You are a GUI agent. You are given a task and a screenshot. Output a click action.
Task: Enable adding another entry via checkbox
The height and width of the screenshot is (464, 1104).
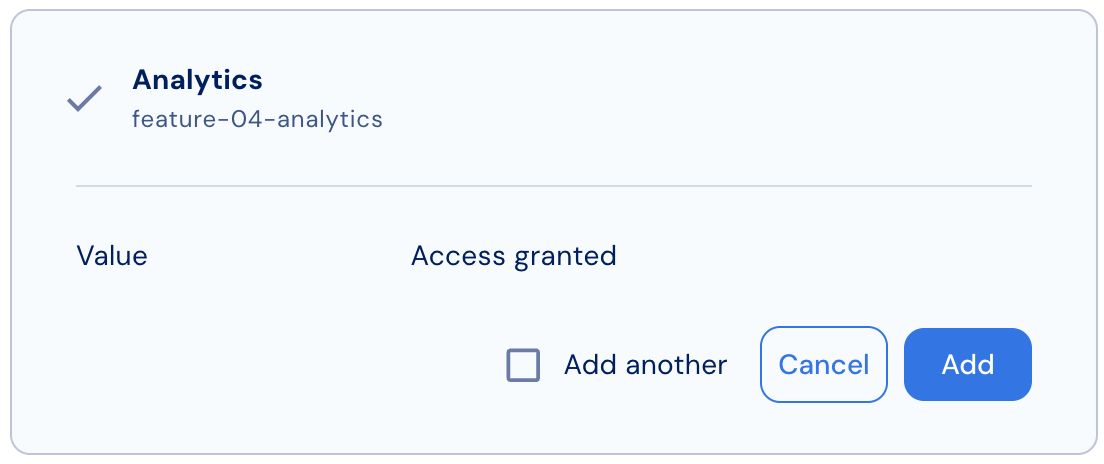(523, 365)
